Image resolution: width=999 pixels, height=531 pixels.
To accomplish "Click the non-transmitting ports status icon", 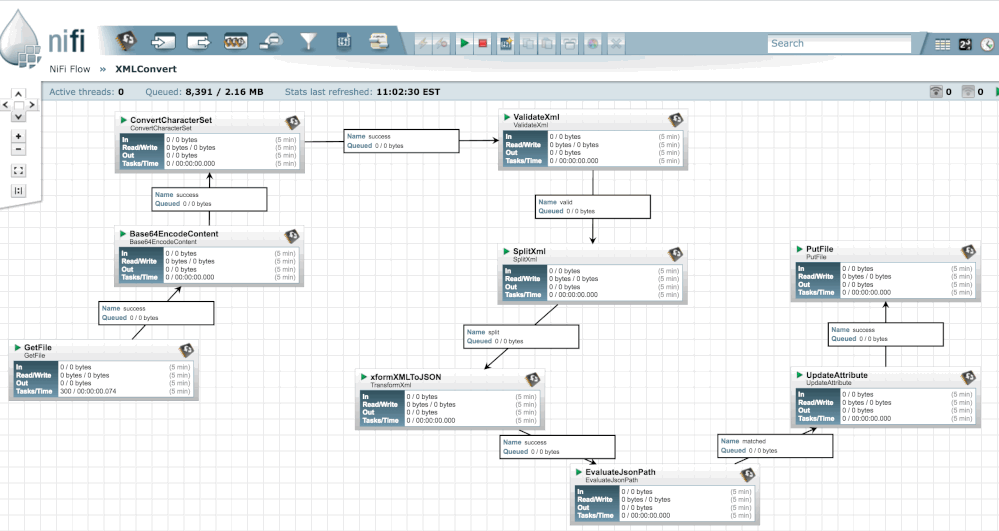I will 968,92.
